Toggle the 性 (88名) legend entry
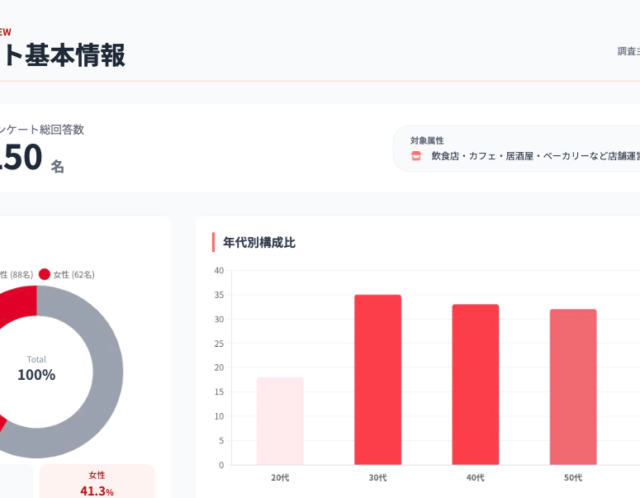Image resolution: width=640 pixels, height=498 pixels. (x=16, y=274)
